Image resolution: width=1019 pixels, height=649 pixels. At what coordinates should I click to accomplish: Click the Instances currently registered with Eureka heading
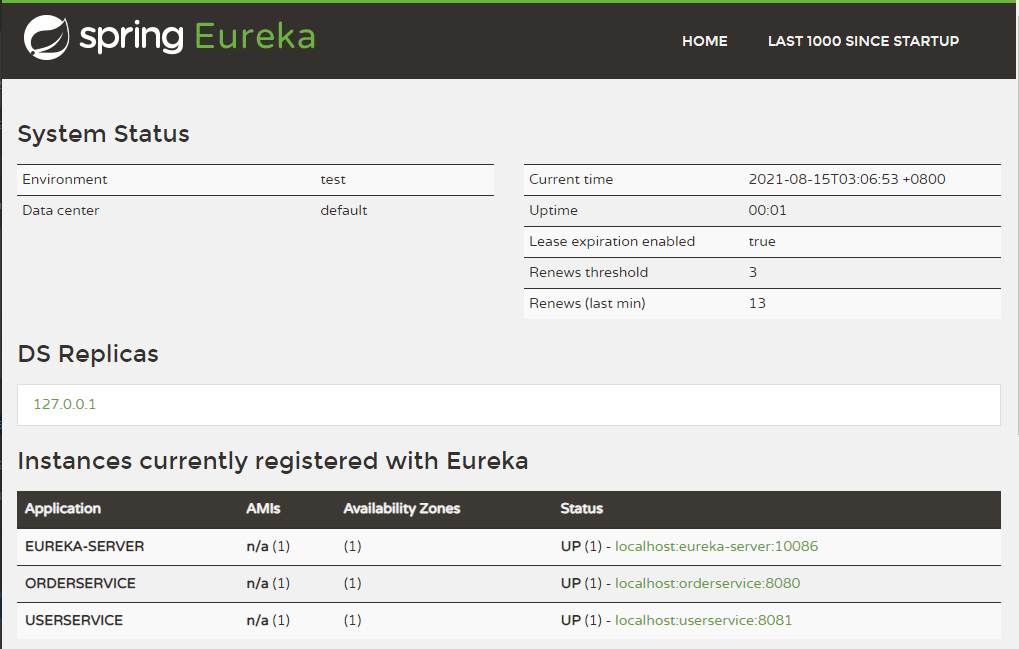tap(273, 461)
